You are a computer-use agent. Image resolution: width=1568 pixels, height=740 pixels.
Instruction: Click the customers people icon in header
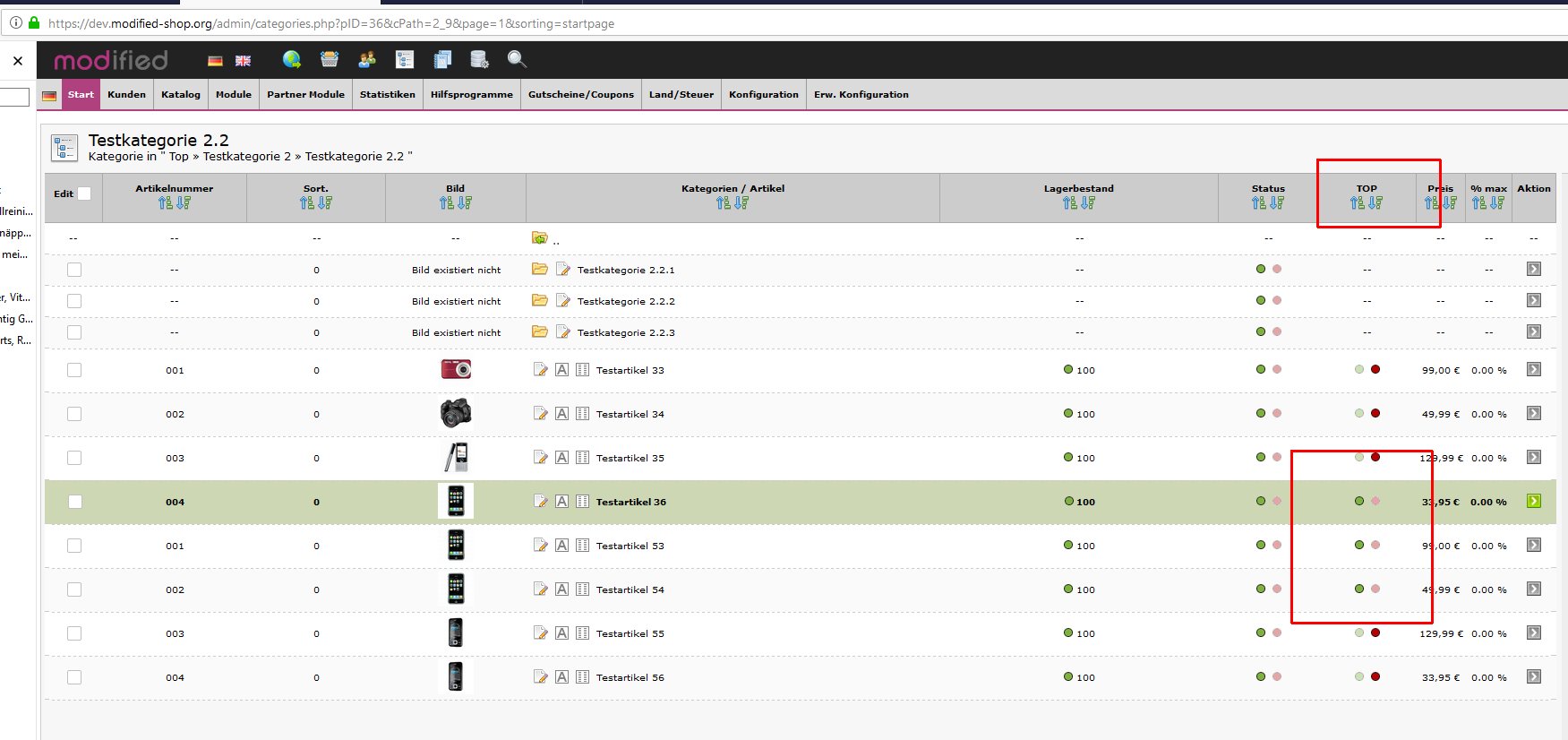tap(367, 60)
